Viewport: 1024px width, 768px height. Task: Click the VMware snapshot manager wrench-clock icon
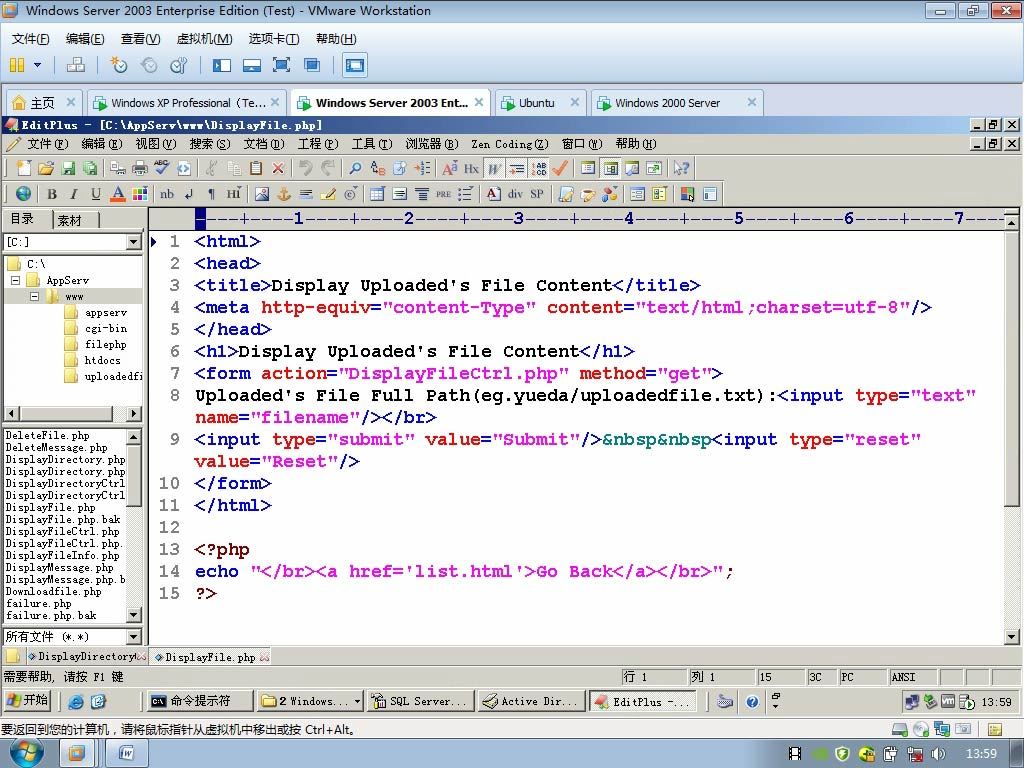[x=178, y=65]
